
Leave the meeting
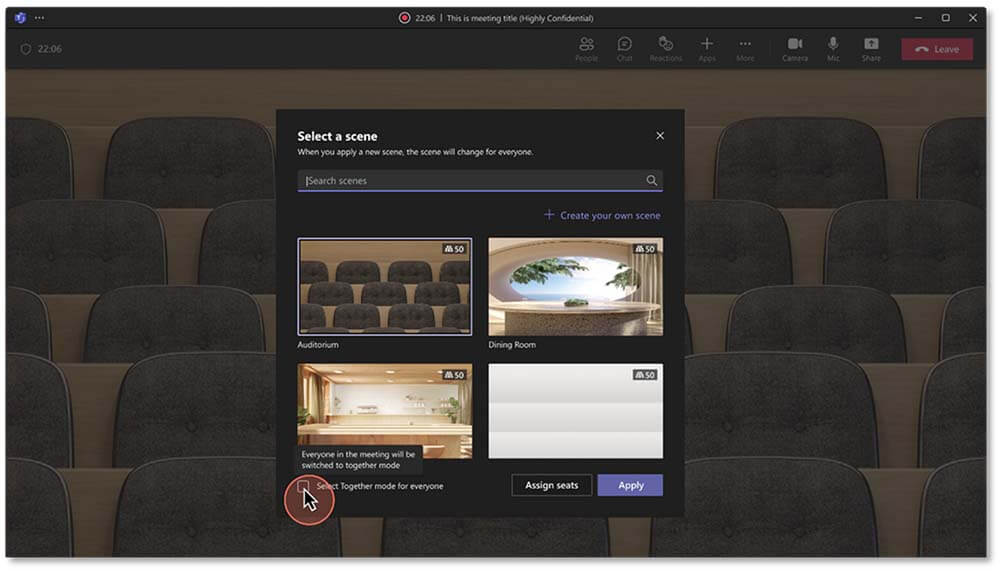coord(936,49)
